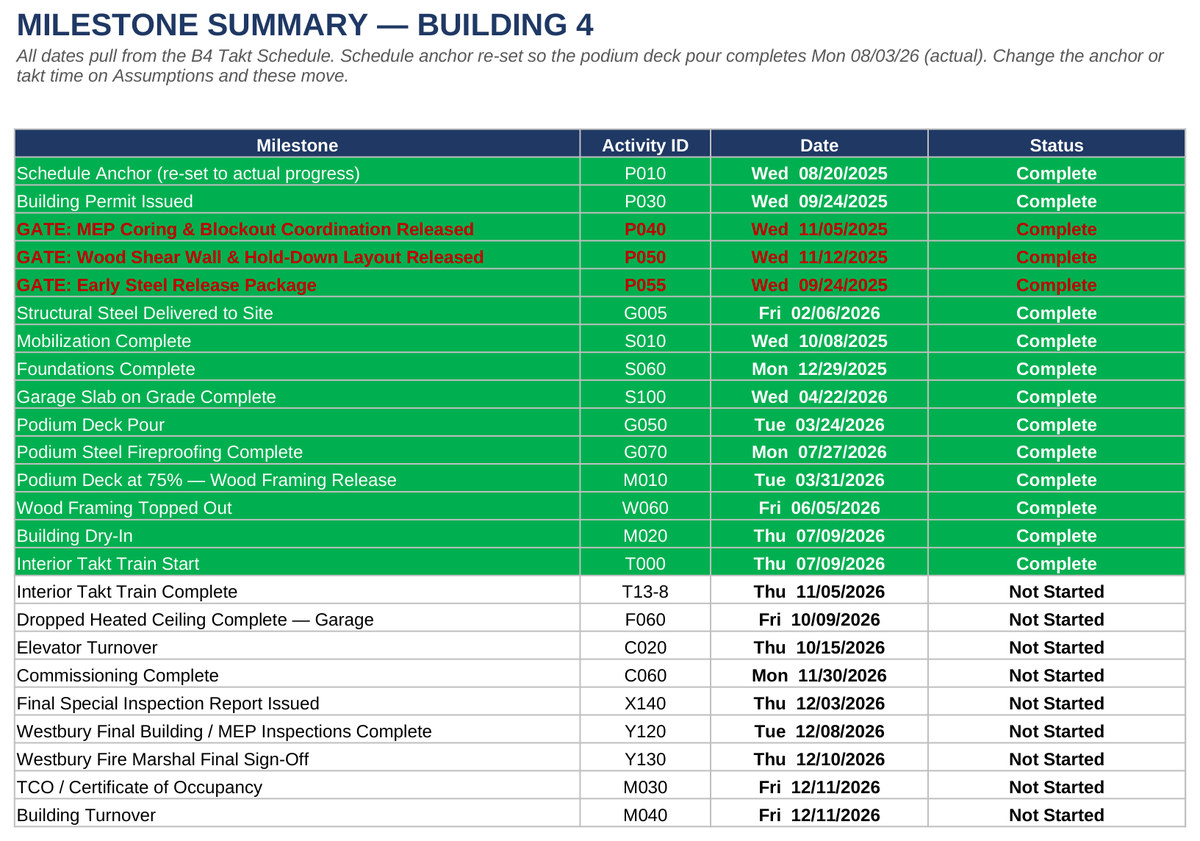
Task: Select the 'Wood Framing Topped Out' cell
Action: (x=297, y=508)
